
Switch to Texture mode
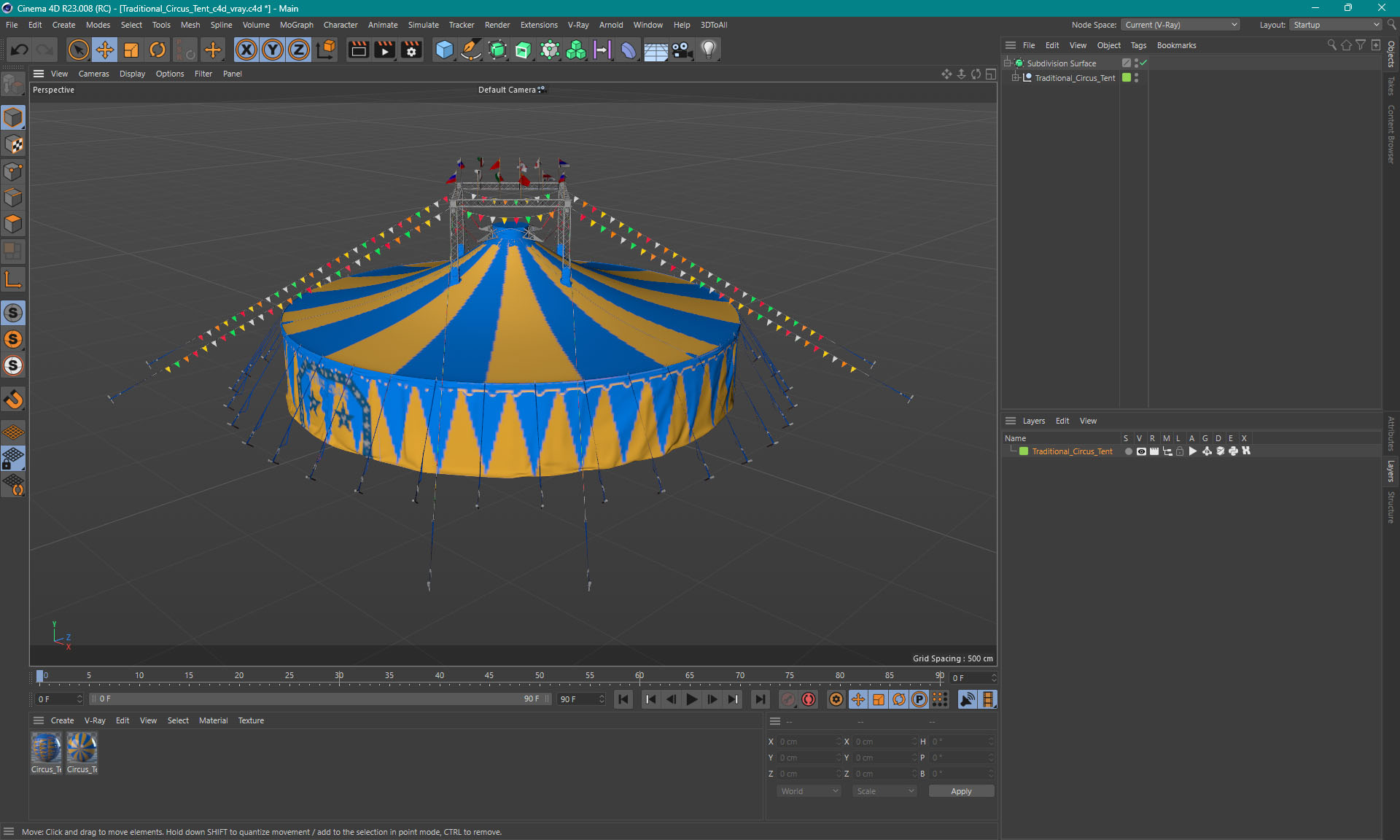coord(13,144)
